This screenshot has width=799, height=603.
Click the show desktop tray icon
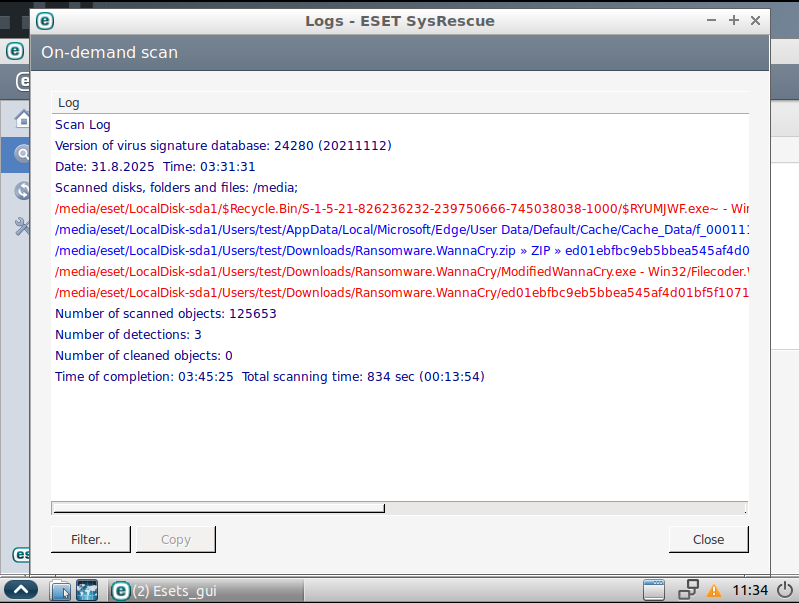coord(654,590)
